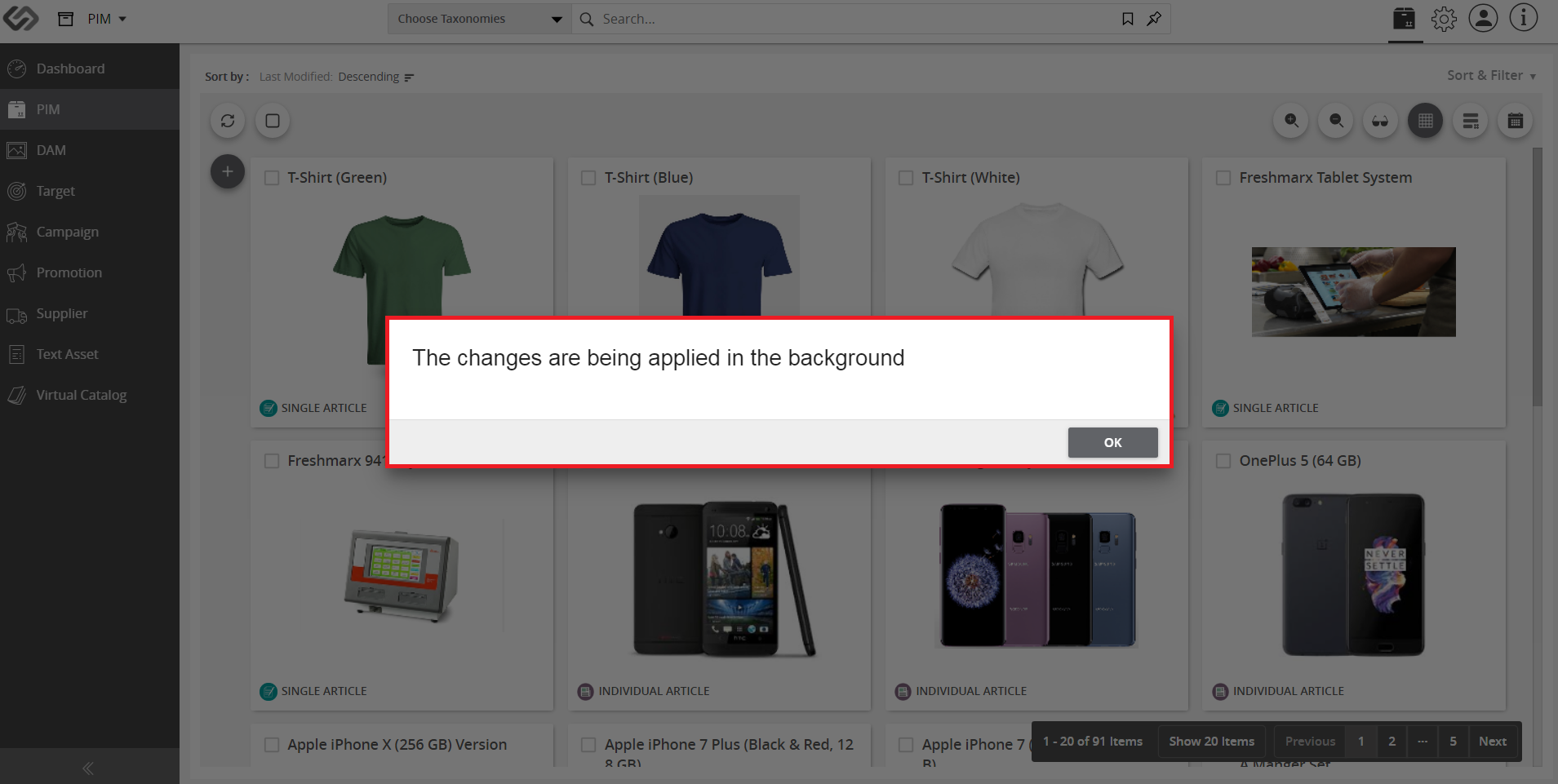Click the Apple iPhone X (256 GB) Version title
This screenshot has width=1558, height=784.
[397, 745]
